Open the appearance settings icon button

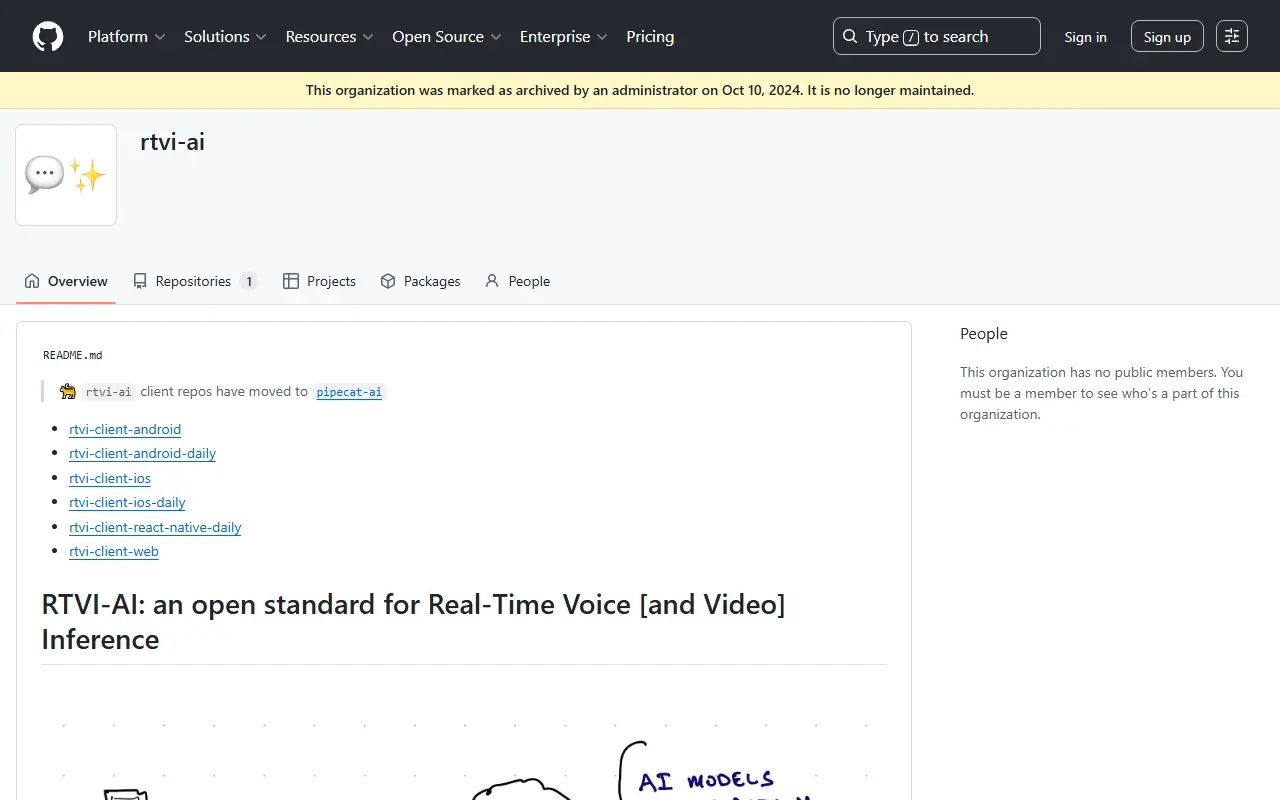pyautogui.click(x=1232, y=37)
